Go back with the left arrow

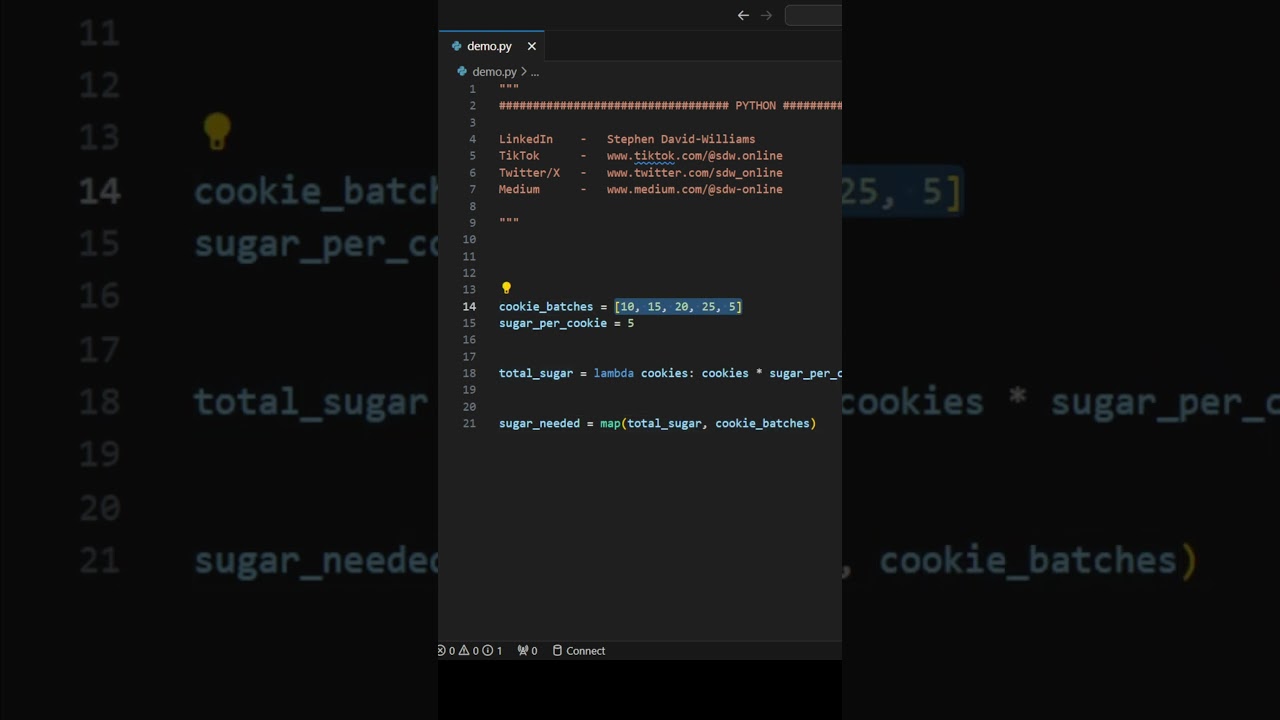click(743, 15)
